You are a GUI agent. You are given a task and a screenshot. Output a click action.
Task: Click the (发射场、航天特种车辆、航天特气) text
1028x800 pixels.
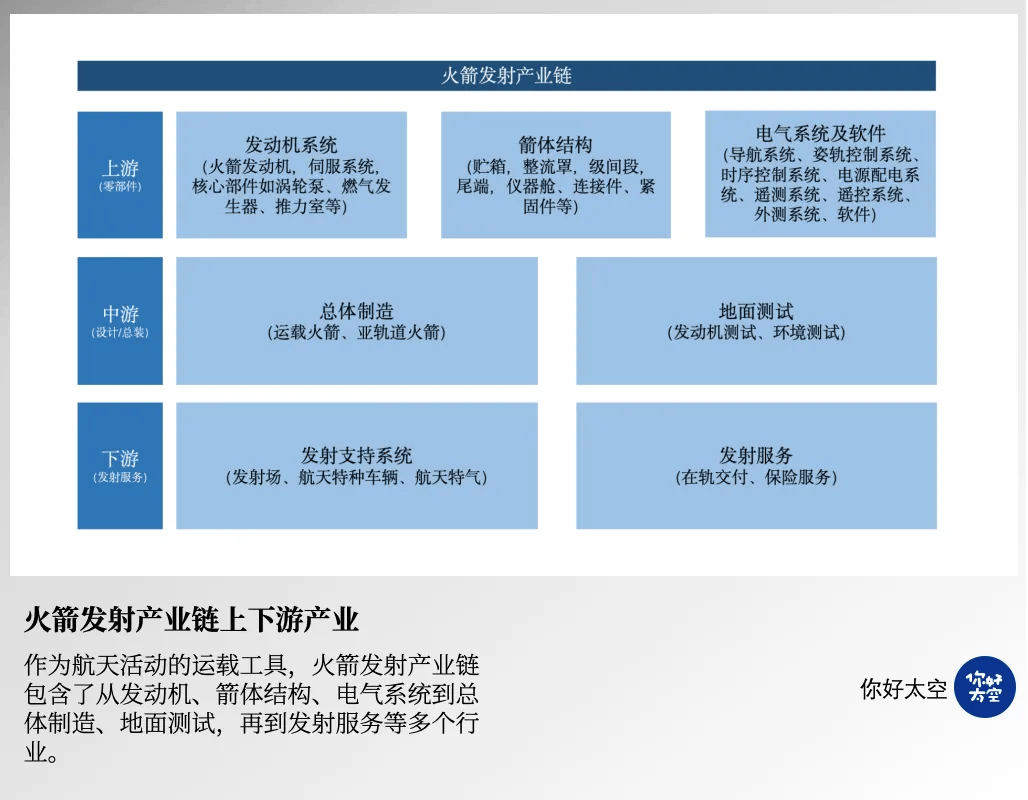coord(356,478)
